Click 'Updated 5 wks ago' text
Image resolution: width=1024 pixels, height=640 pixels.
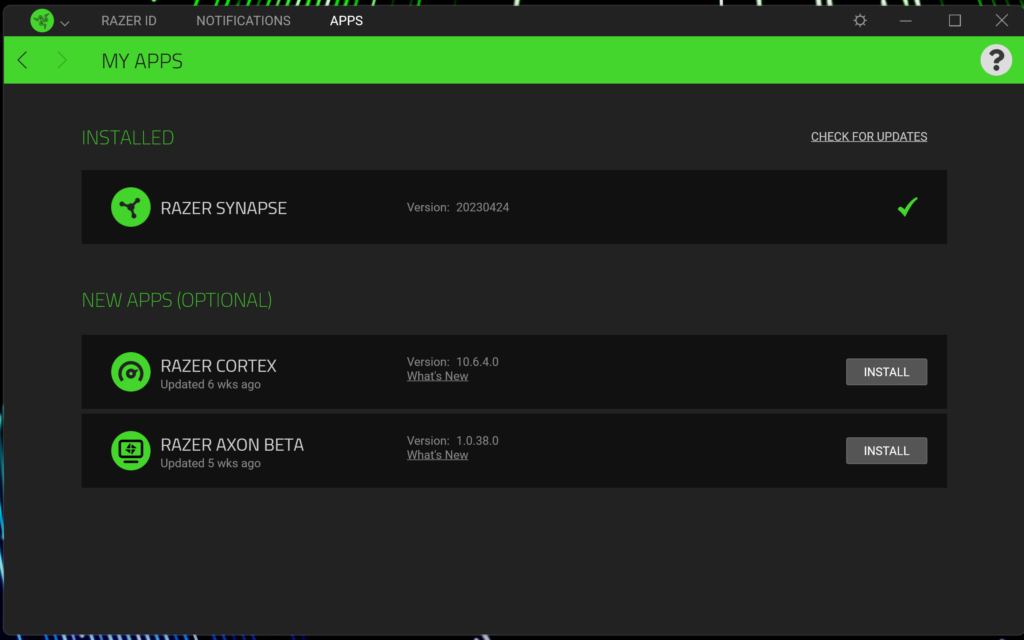(210, 464)
